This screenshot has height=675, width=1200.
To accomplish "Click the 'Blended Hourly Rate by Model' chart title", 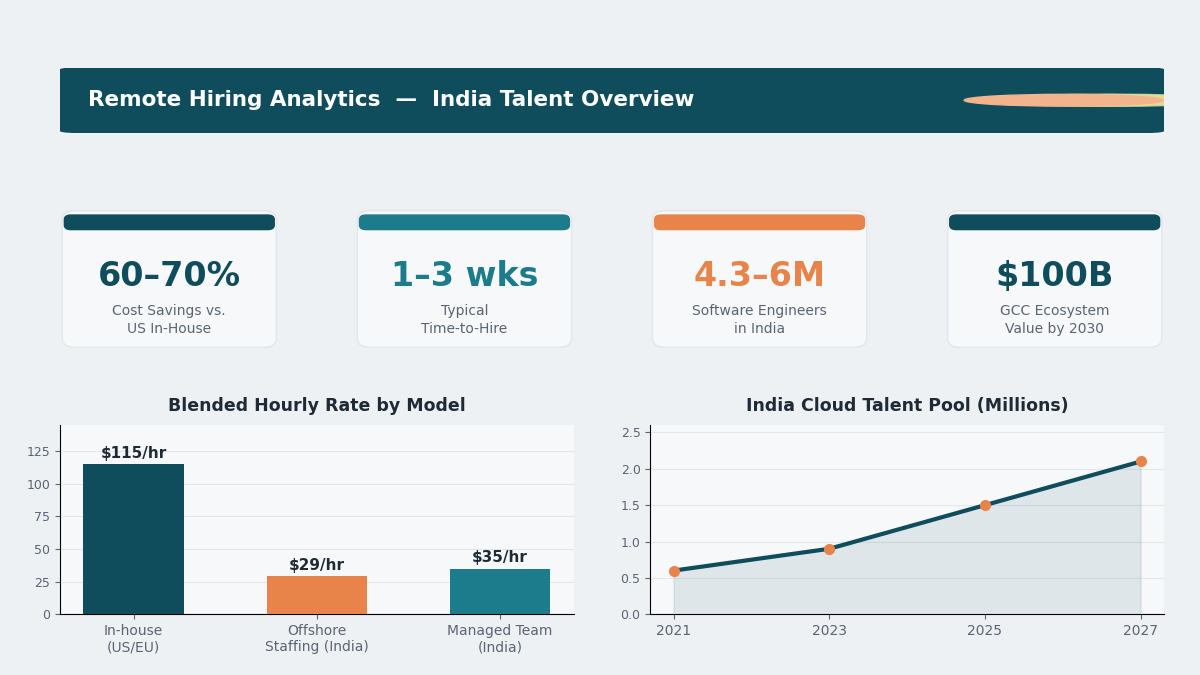I will [317, 406].
